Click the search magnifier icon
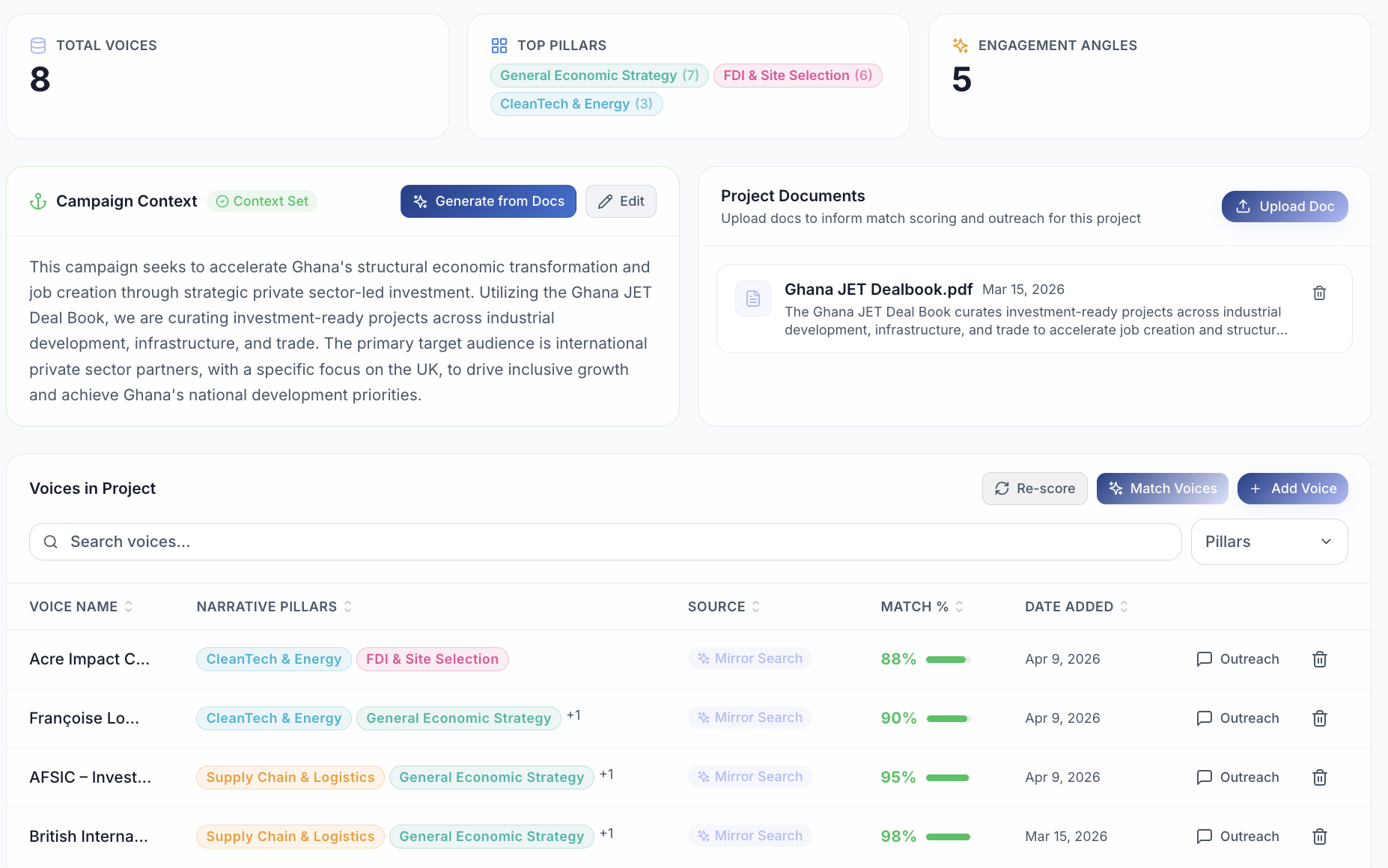The height and width of the screenshot is (868, 1388). (51, 542)
